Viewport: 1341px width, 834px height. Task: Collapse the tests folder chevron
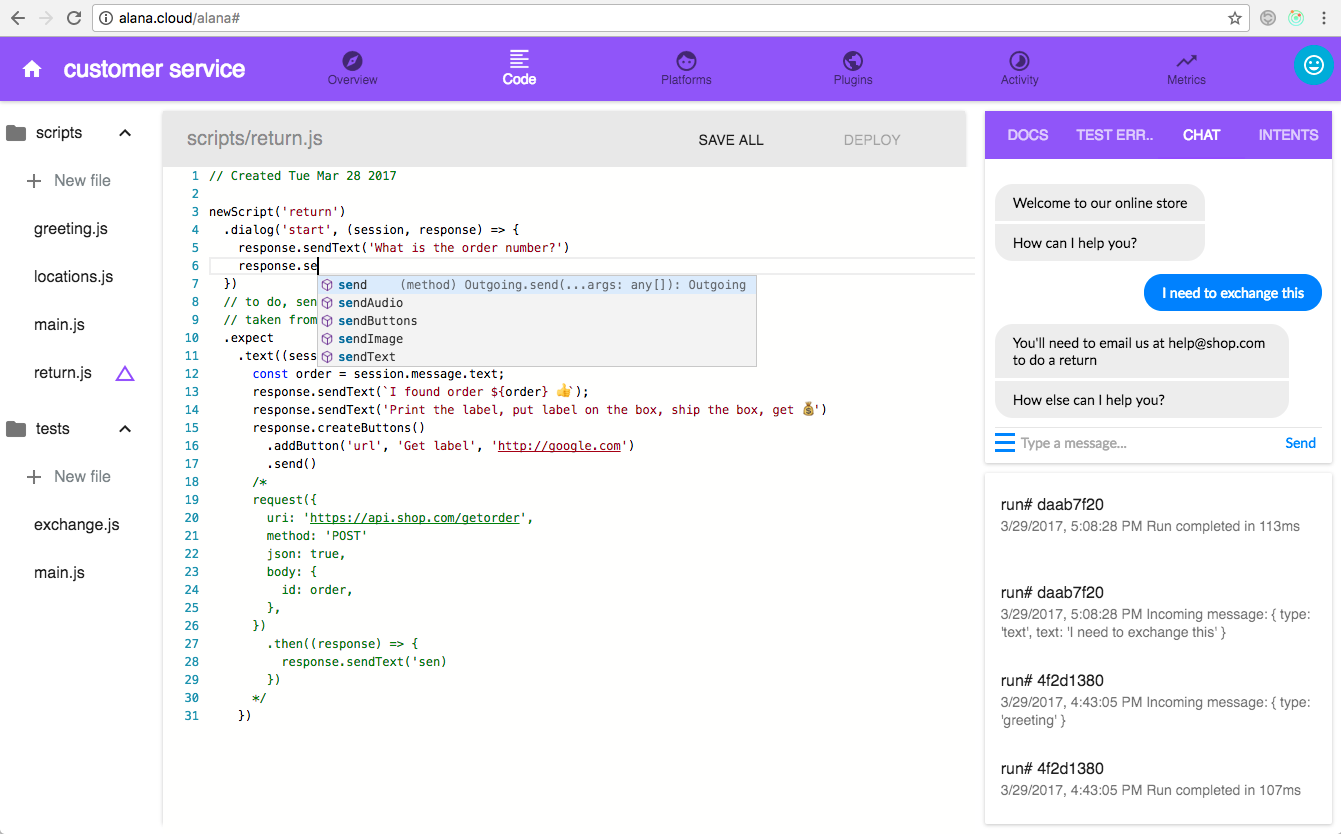125,429
